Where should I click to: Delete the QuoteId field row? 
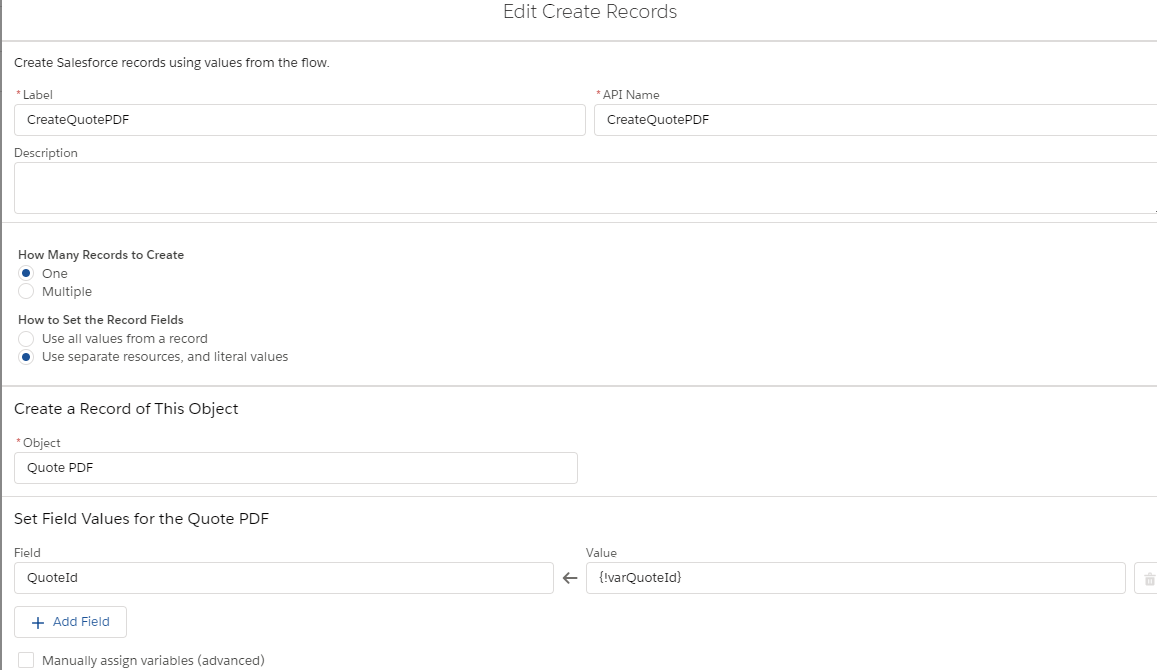(x=1148, y=578)
